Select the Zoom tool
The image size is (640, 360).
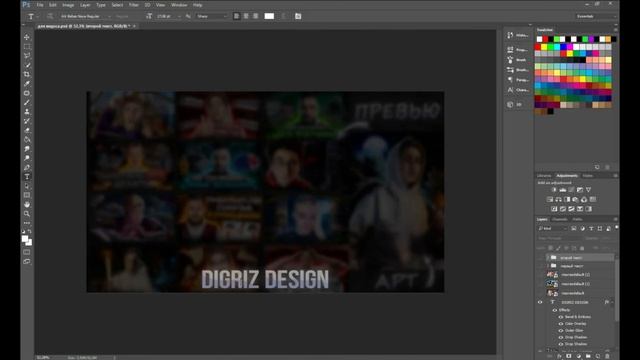pyautogui.click(x=27, y=214)
